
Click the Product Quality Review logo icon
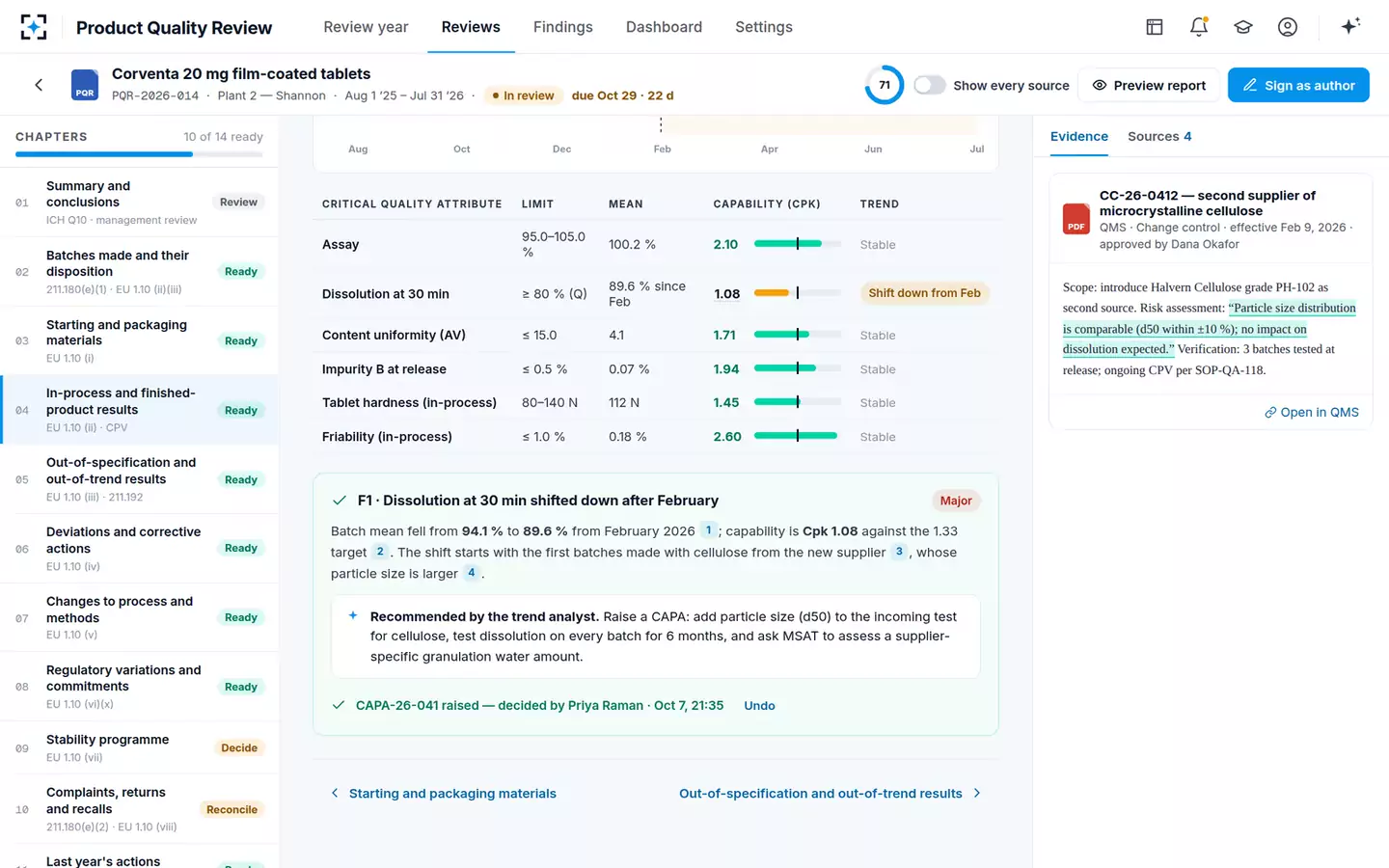(34, 27)
